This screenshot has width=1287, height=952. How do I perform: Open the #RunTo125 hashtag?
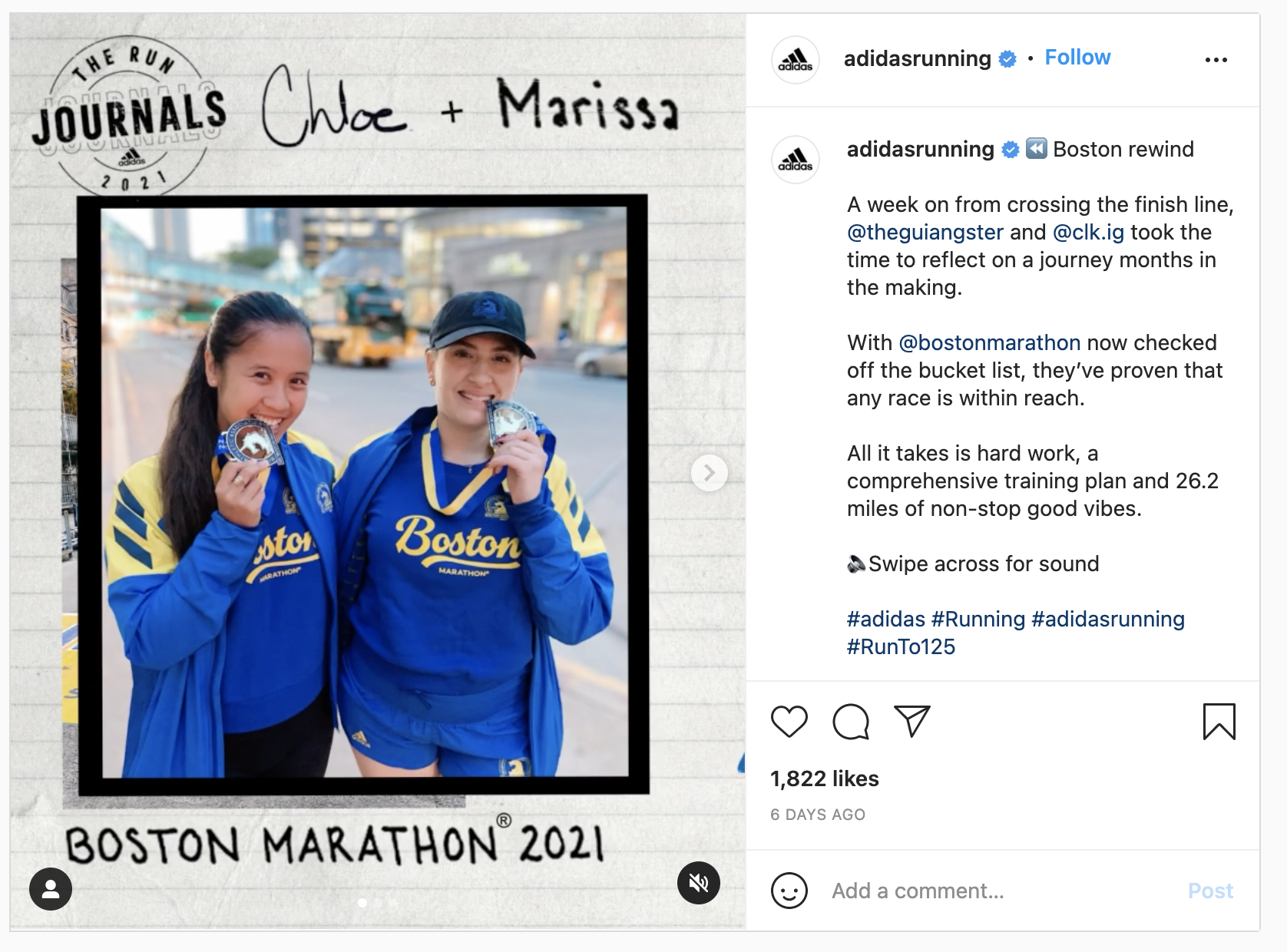click(901, 646)
